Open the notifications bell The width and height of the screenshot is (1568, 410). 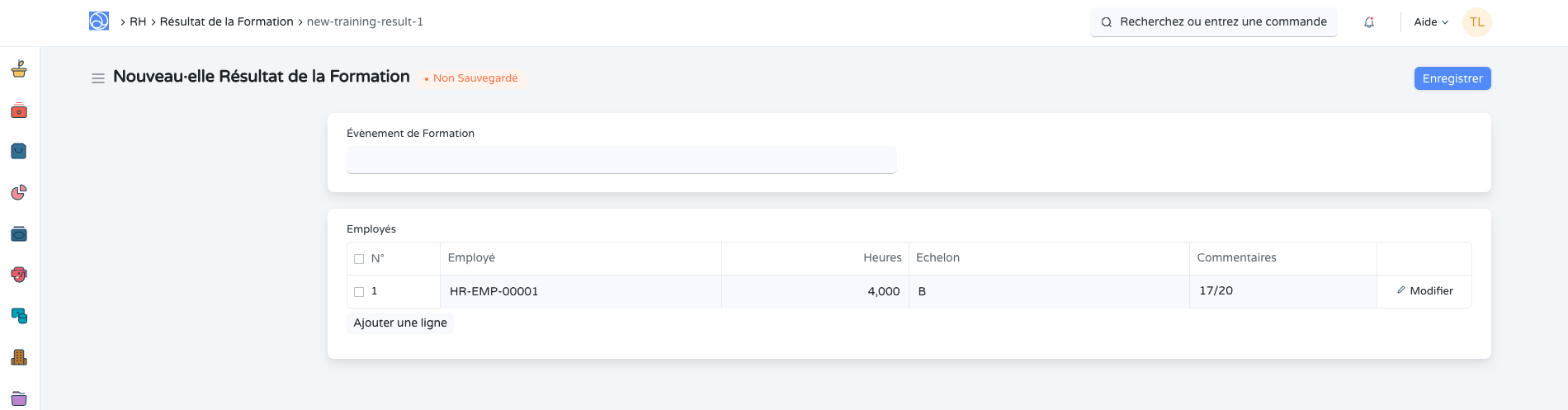[1369, 22]
